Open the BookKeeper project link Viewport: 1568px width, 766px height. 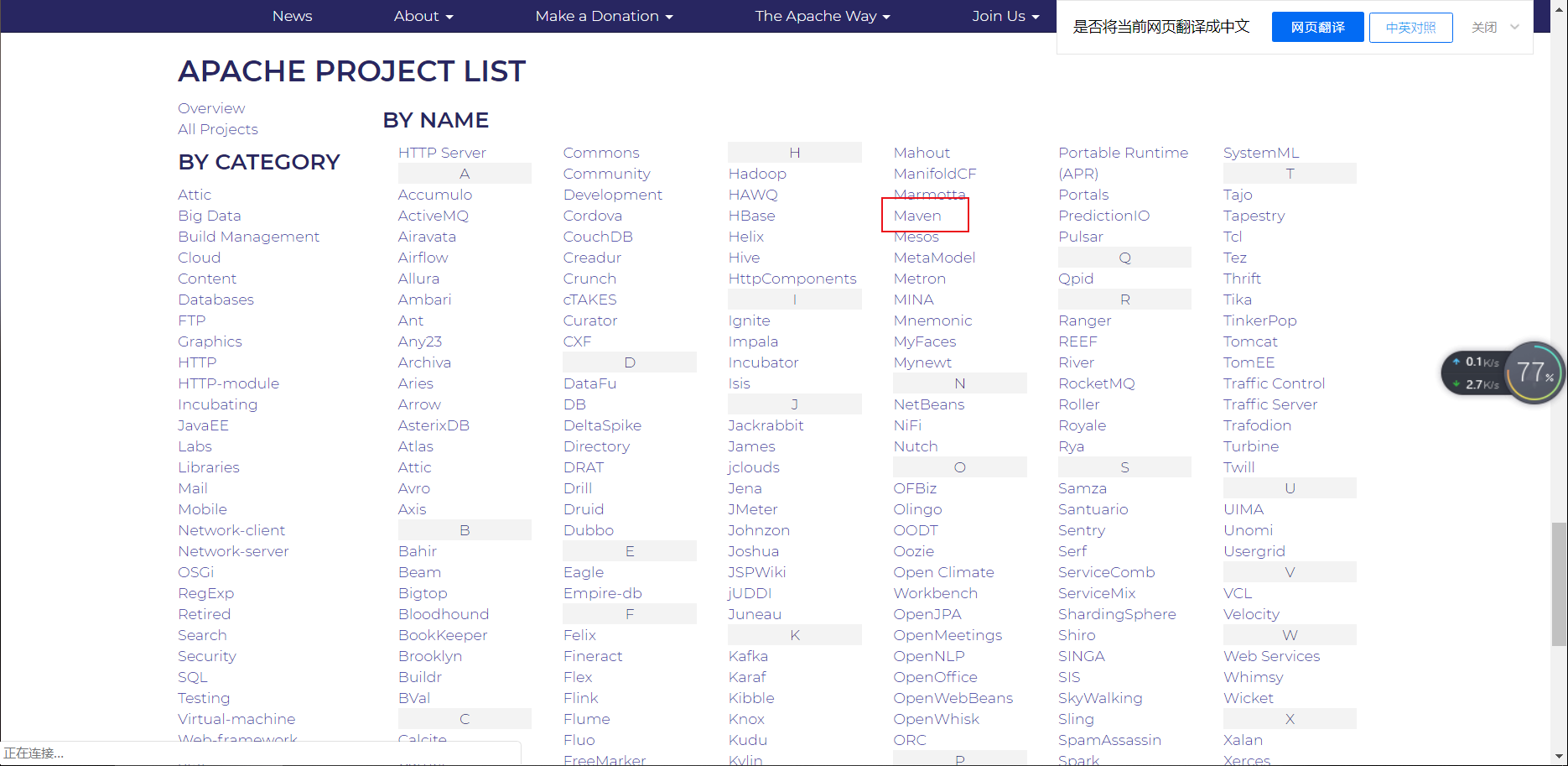point(443,635)
